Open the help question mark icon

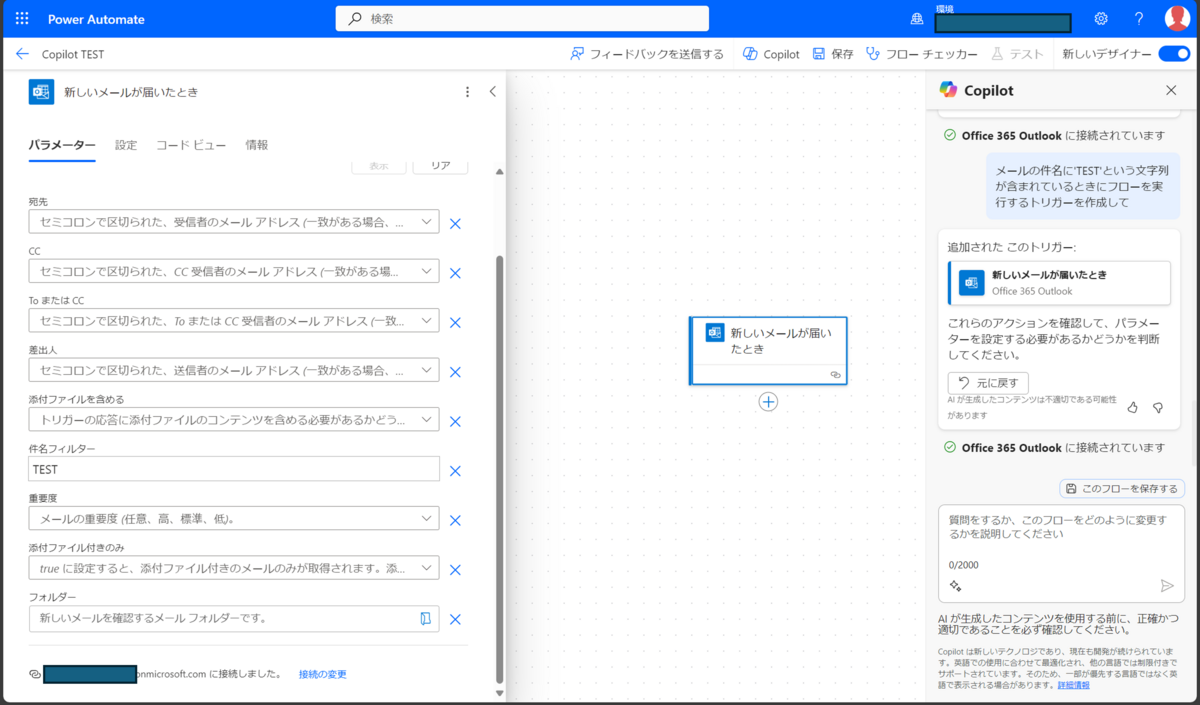[x=1139, y=19]
